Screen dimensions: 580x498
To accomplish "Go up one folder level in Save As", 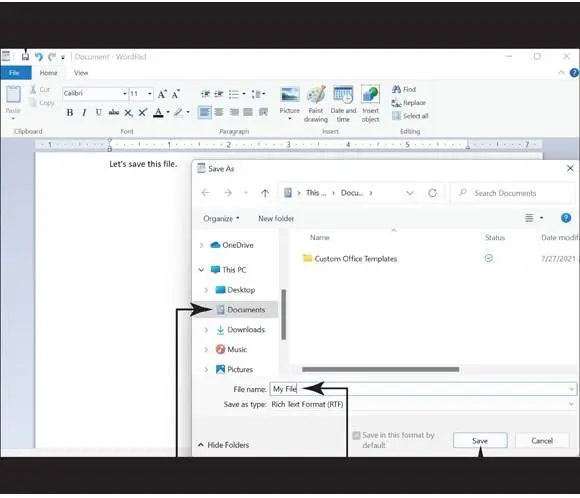I will coord(265,193).
